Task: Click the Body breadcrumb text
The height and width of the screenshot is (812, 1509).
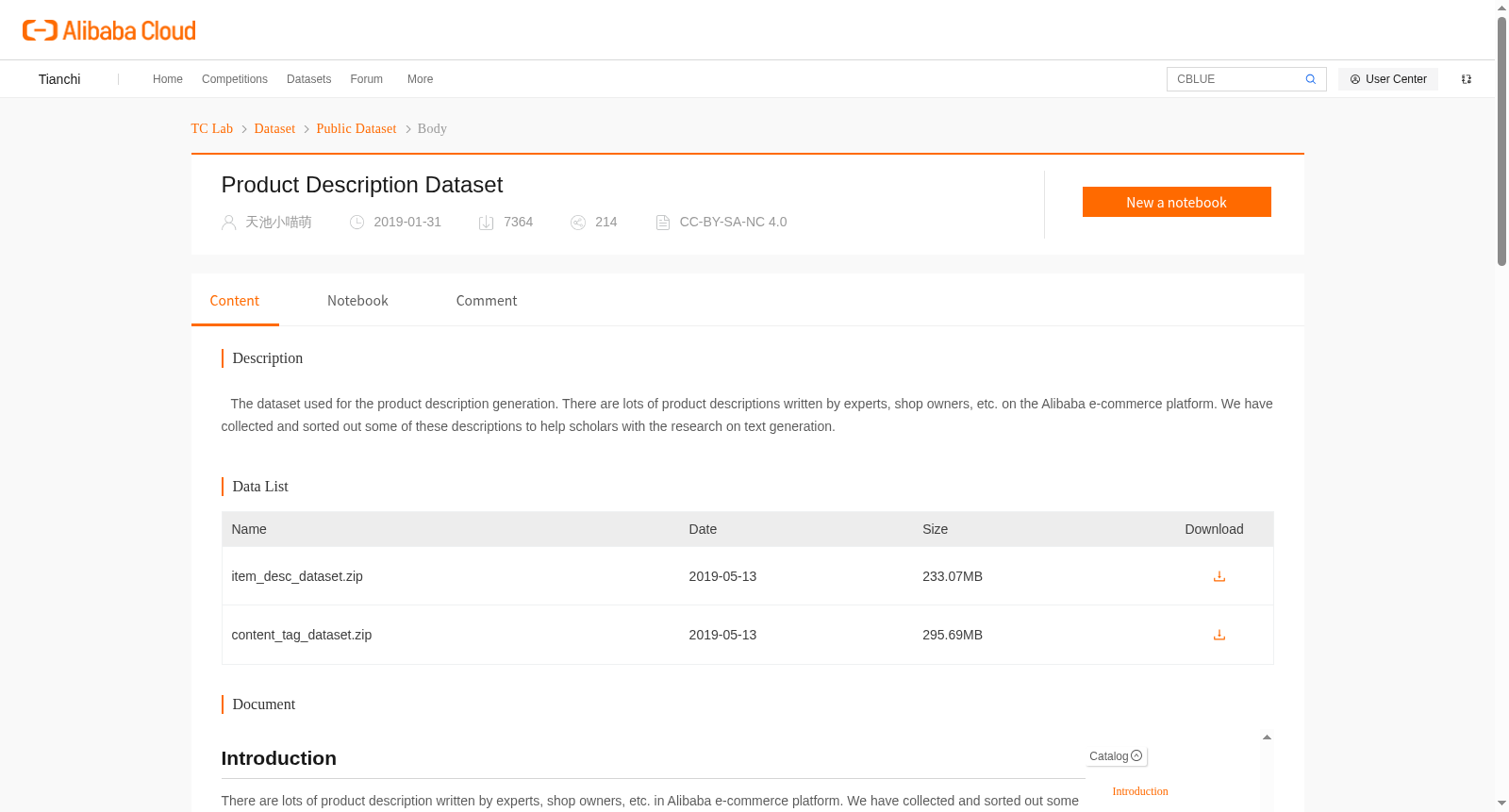Action: point(432,129)
